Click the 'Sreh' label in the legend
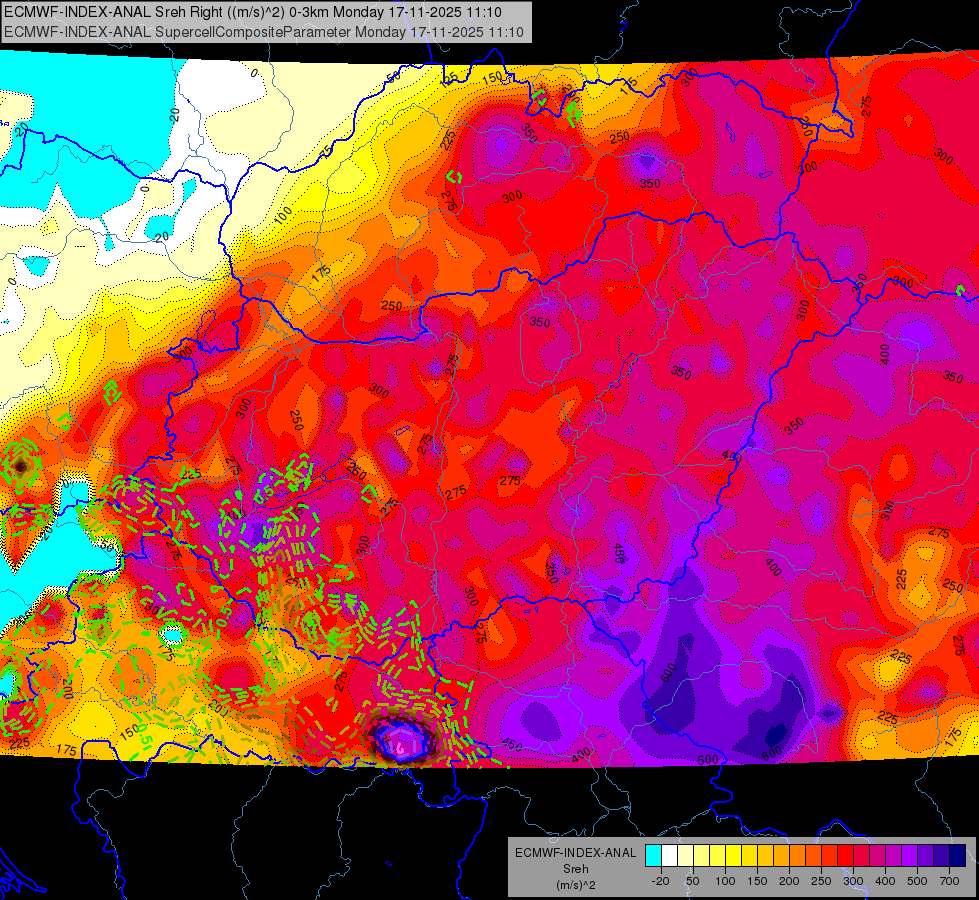This screenshot has width=979, height=900. pyautogui.click(x=575, y=869)
